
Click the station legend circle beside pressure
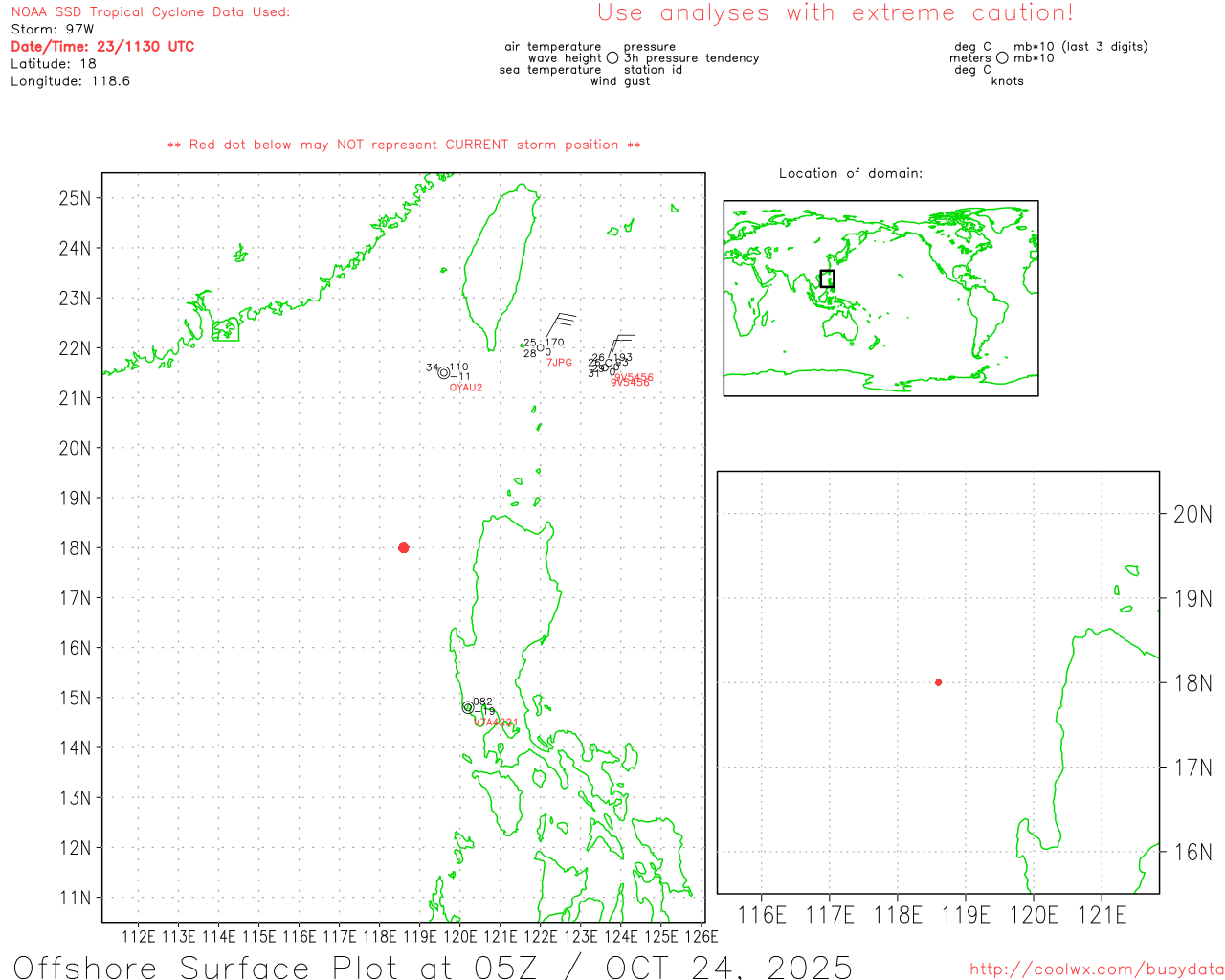click(x=612, y=58)
